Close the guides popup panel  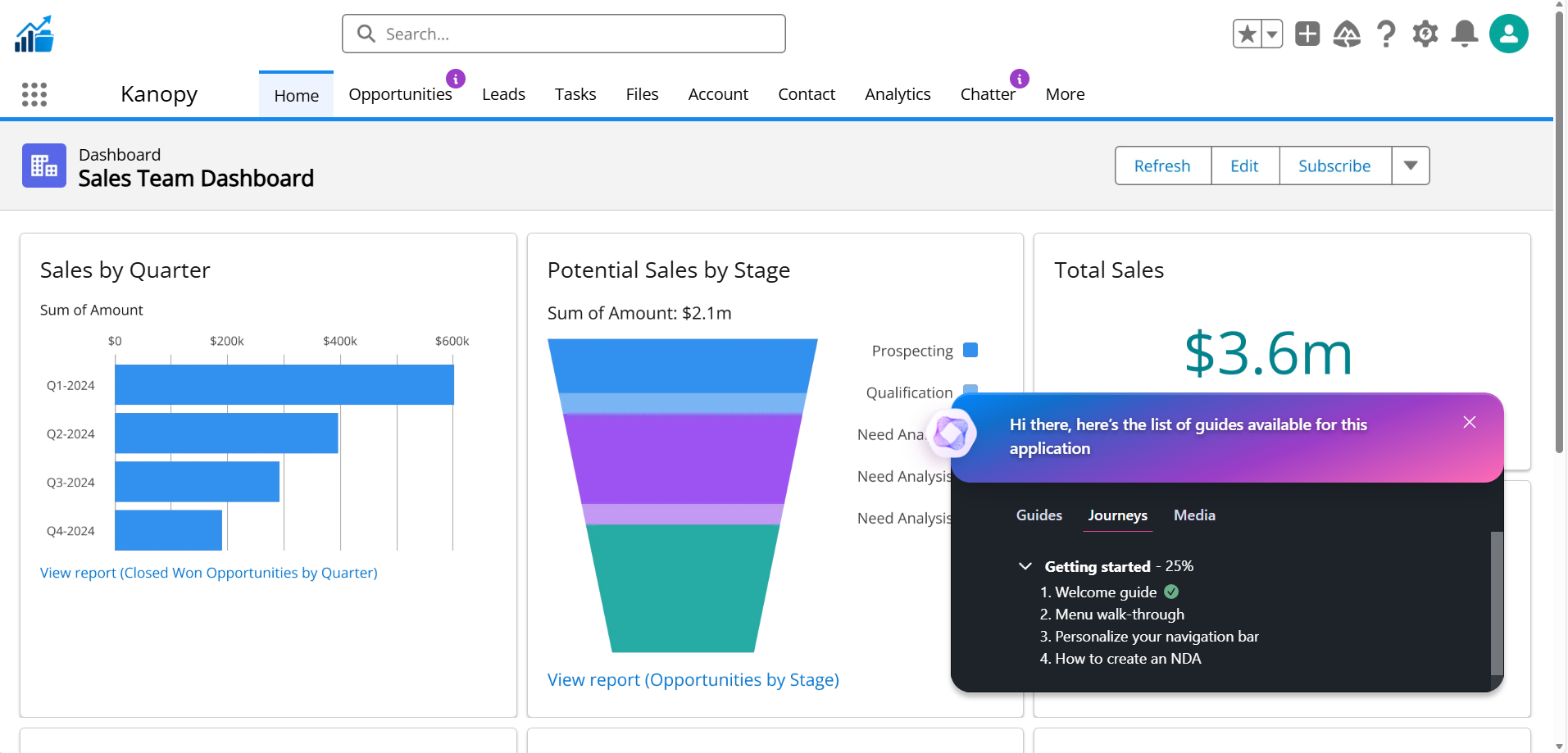(x=1470, y=422)
